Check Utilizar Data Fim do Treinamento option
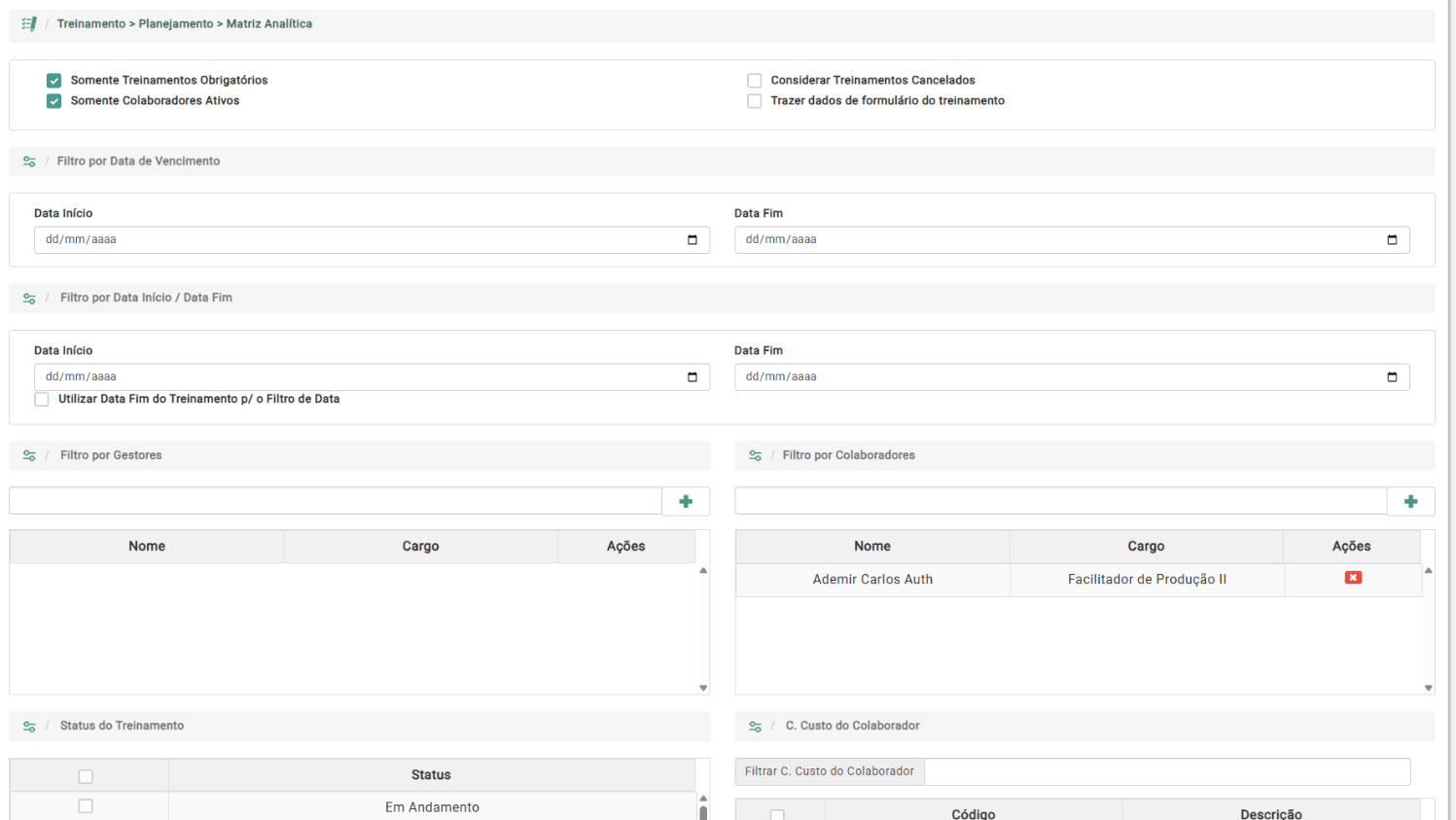Image resolution: width=1456 pixels, height=820 pixels. tap(42, 400)
